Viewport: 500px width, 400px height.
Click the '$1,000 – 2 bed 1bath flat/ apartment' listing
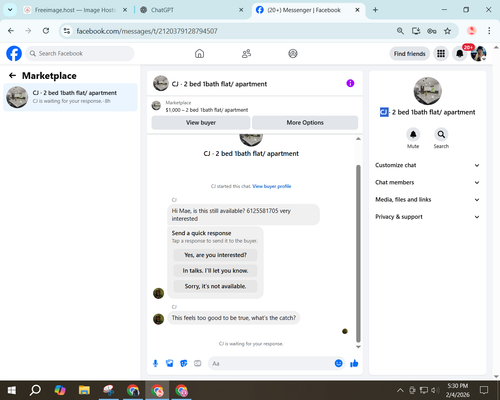pos(207,110)
